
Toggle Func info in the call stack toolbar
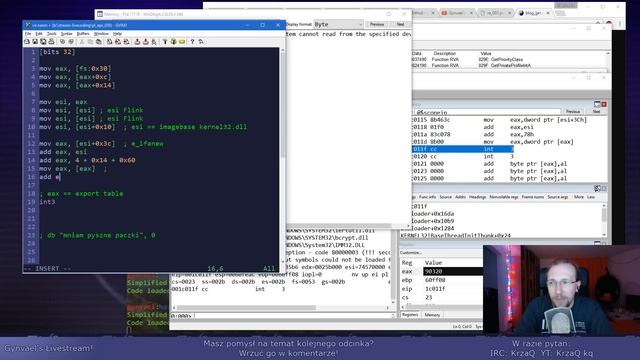427,197
